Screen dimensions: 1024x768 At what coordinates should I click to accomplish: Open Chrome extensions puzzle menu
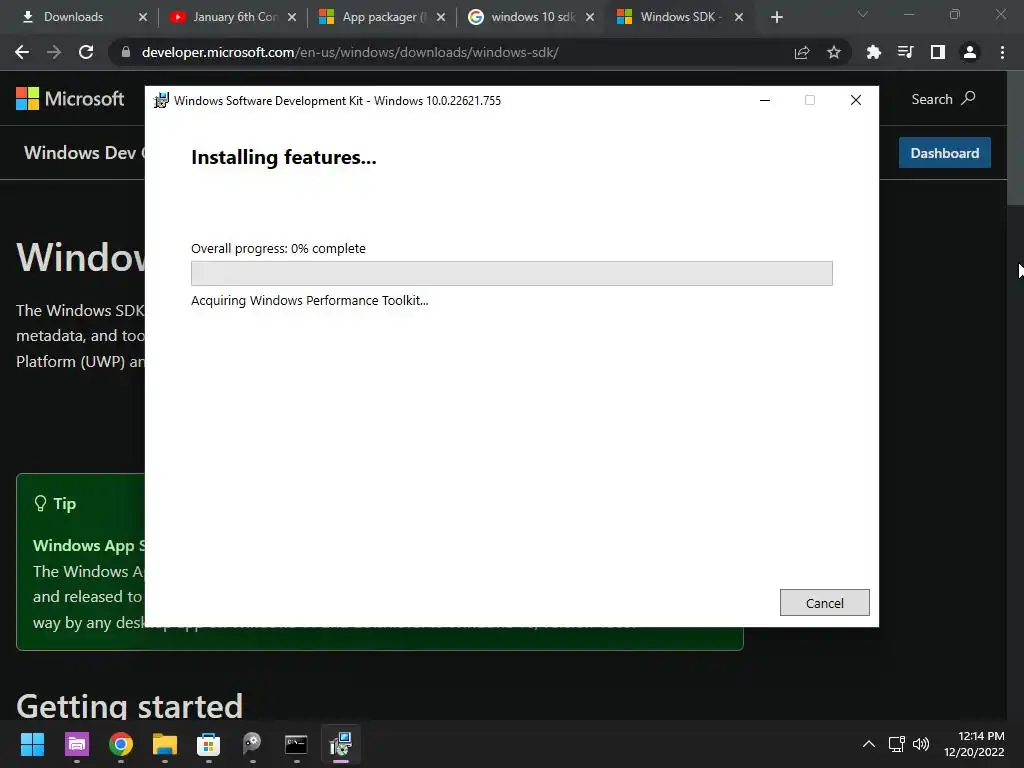[873, 52]
